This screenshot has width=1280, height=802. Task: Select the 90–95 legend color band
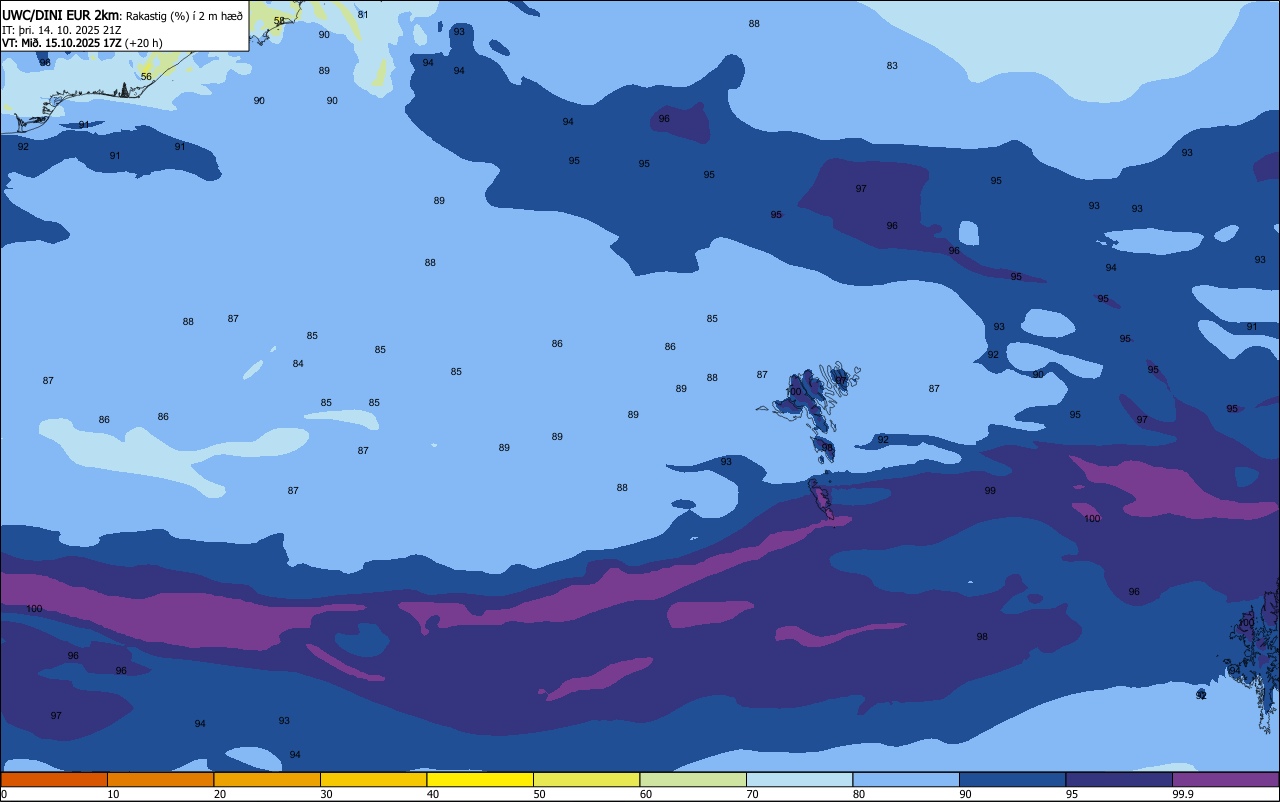(1012, 779)
